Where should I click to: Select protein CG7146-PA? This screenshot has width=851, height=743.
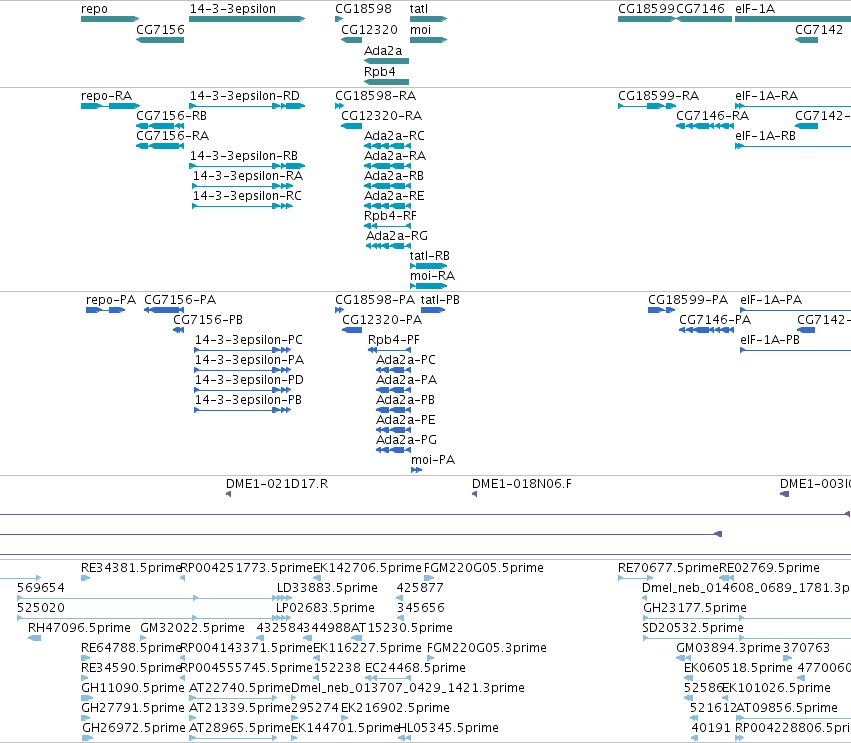tap(706, 330)
